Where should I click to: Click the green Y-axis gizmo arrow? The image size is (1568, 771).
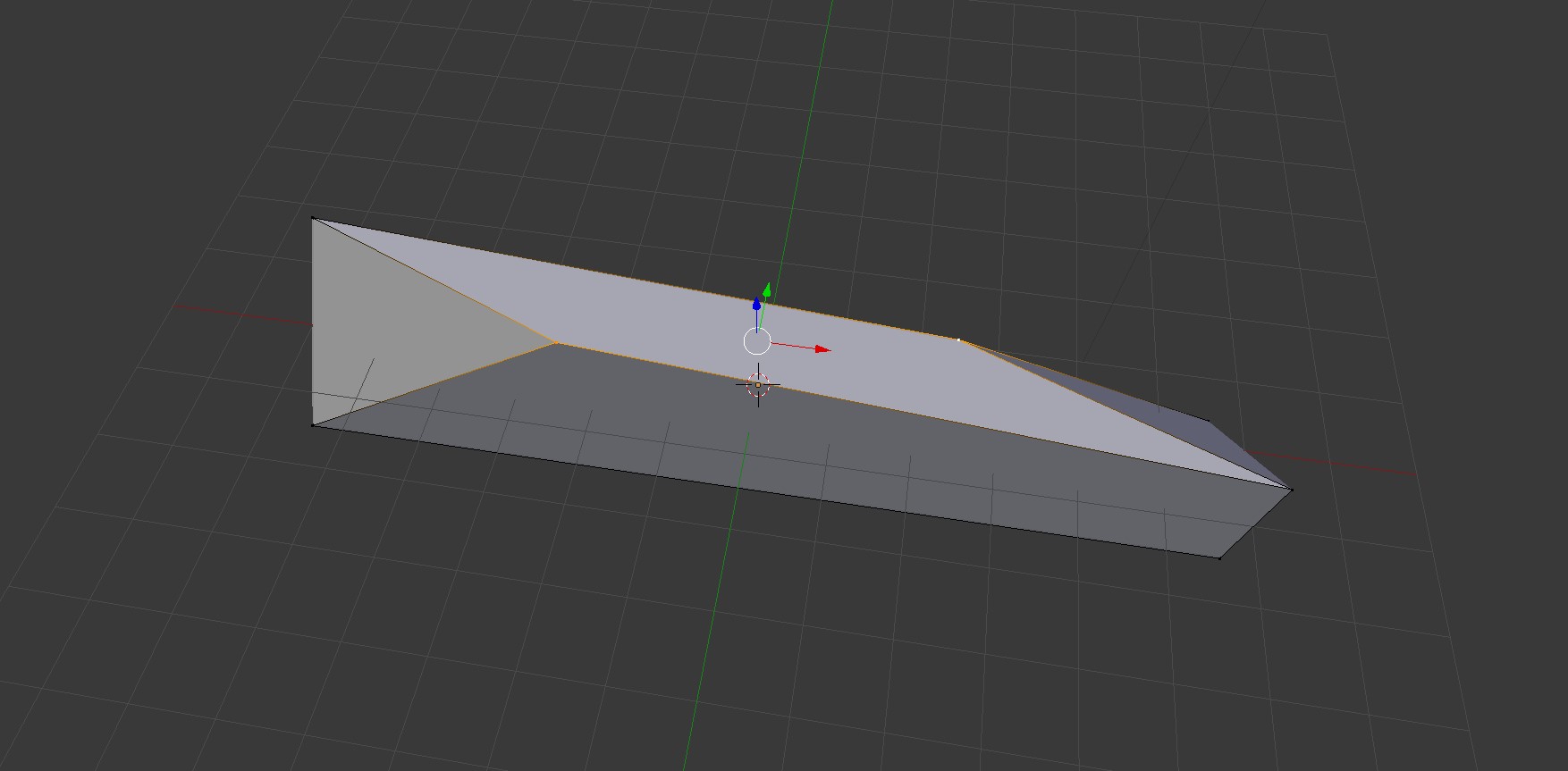tap(767, 289)
